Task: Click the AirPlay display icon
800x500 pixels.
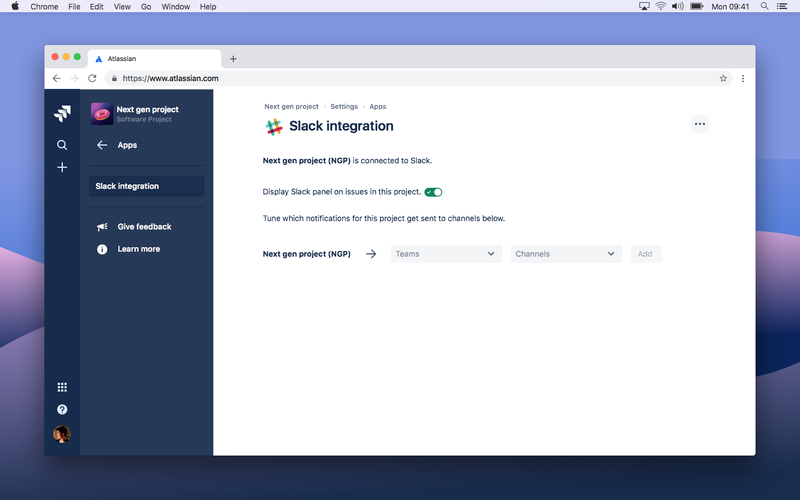Action: pyautogui.click(x=644, y=6)
